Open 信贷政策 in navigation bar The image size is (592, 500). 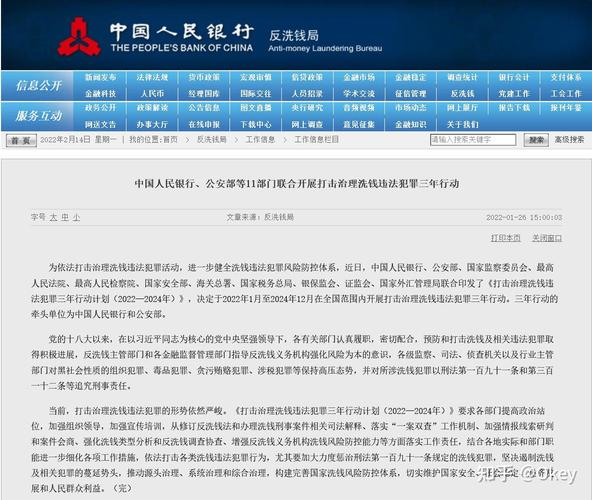(x=307, y=77)
